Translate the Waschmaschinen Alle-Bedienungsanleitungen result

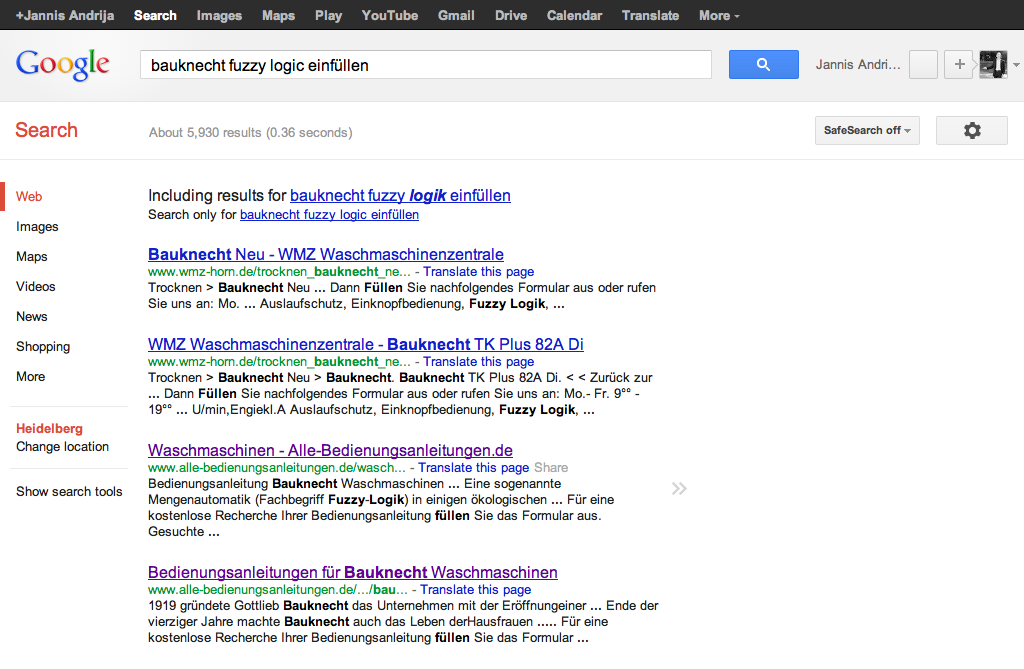[x=473, y=468]
